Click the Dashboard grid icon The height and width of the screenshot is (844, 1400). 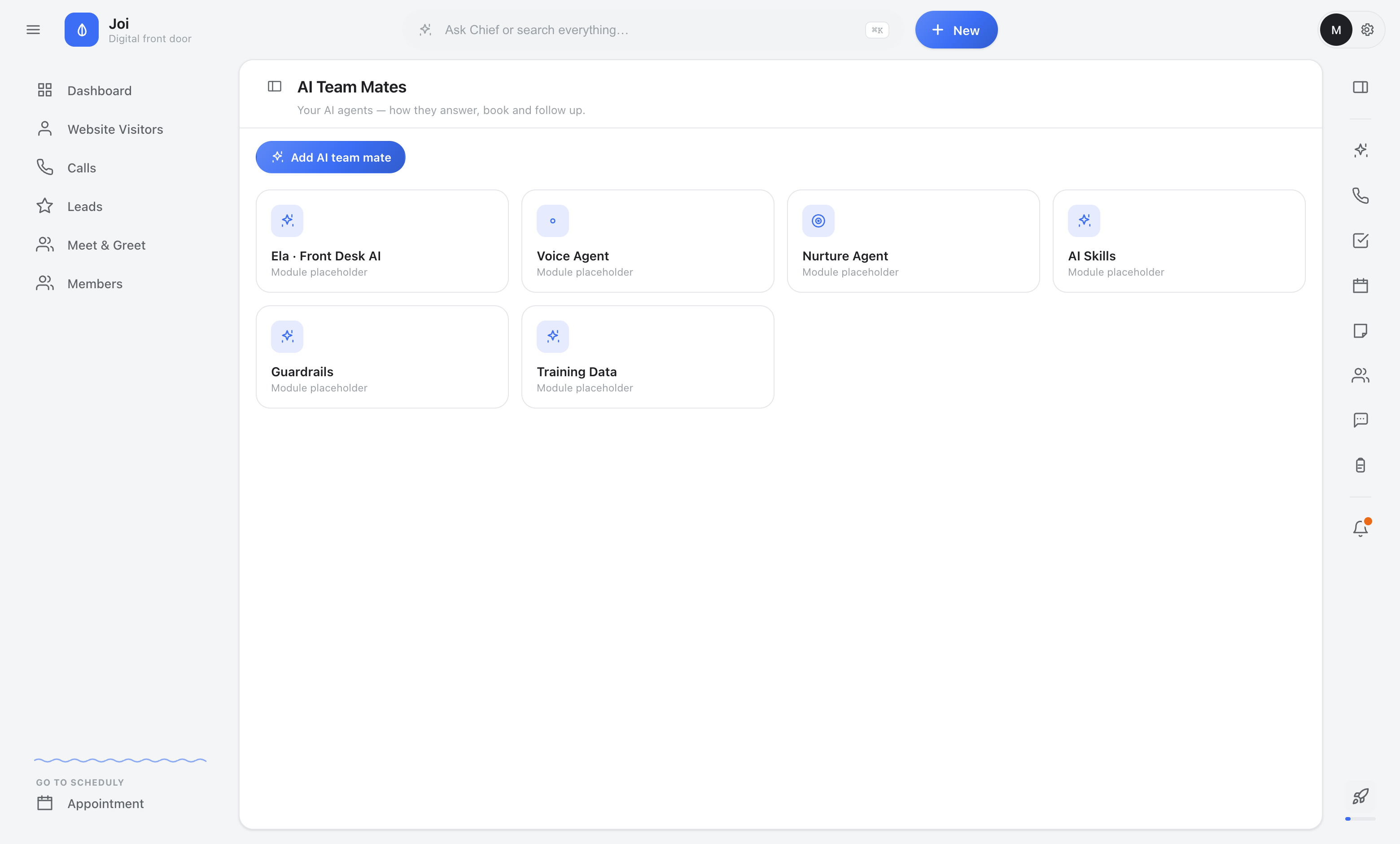45,90
